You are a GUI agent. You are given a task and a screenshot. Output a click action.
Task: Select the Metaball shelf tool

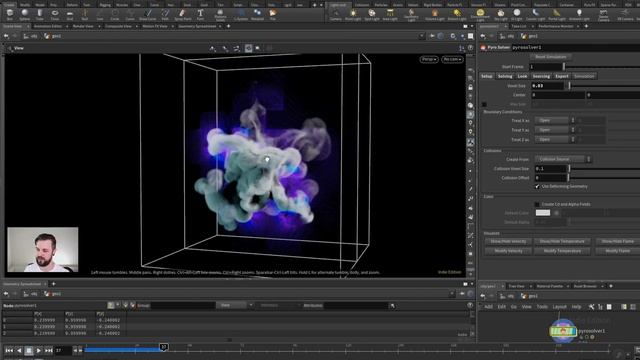(x=257, y=15)
